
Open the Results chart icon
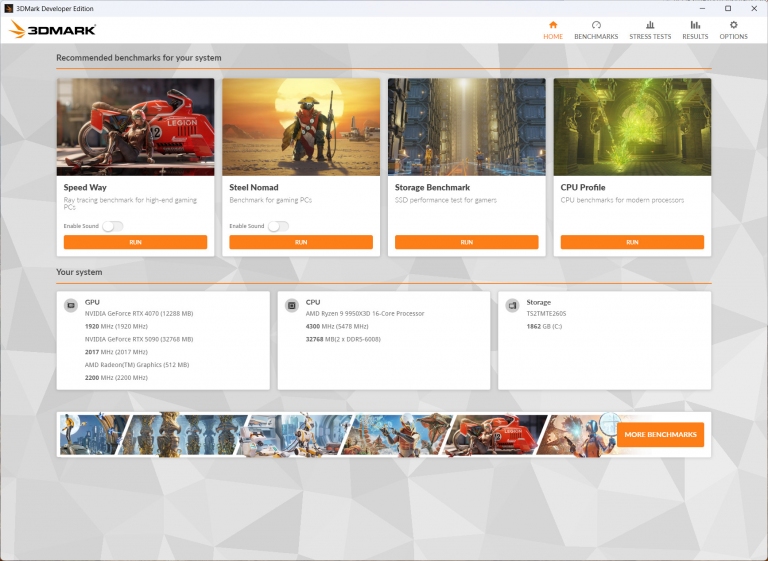pos(695,25)
